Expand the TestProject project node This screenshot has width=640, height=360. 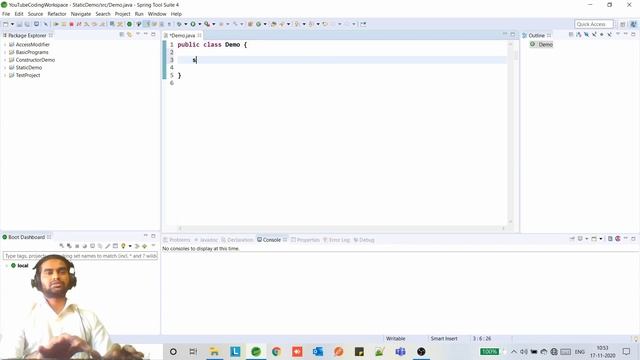5,76
